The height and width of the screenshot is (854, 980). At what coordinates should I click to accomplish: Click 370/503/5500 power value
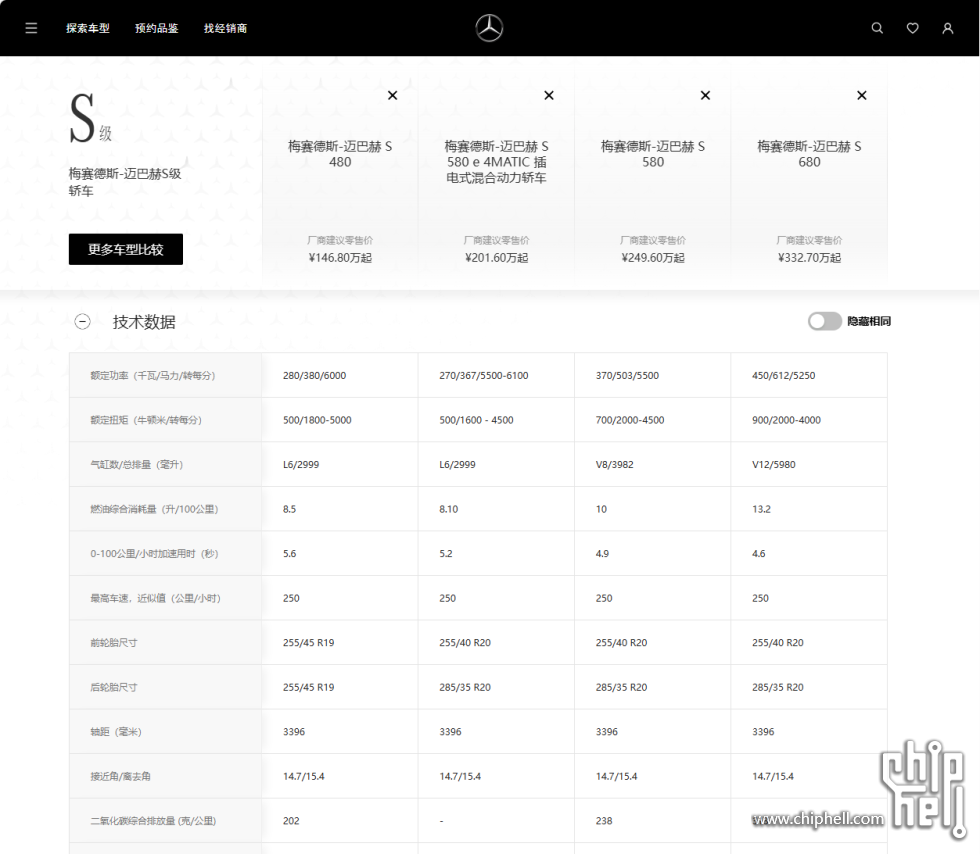pos(627,376)
